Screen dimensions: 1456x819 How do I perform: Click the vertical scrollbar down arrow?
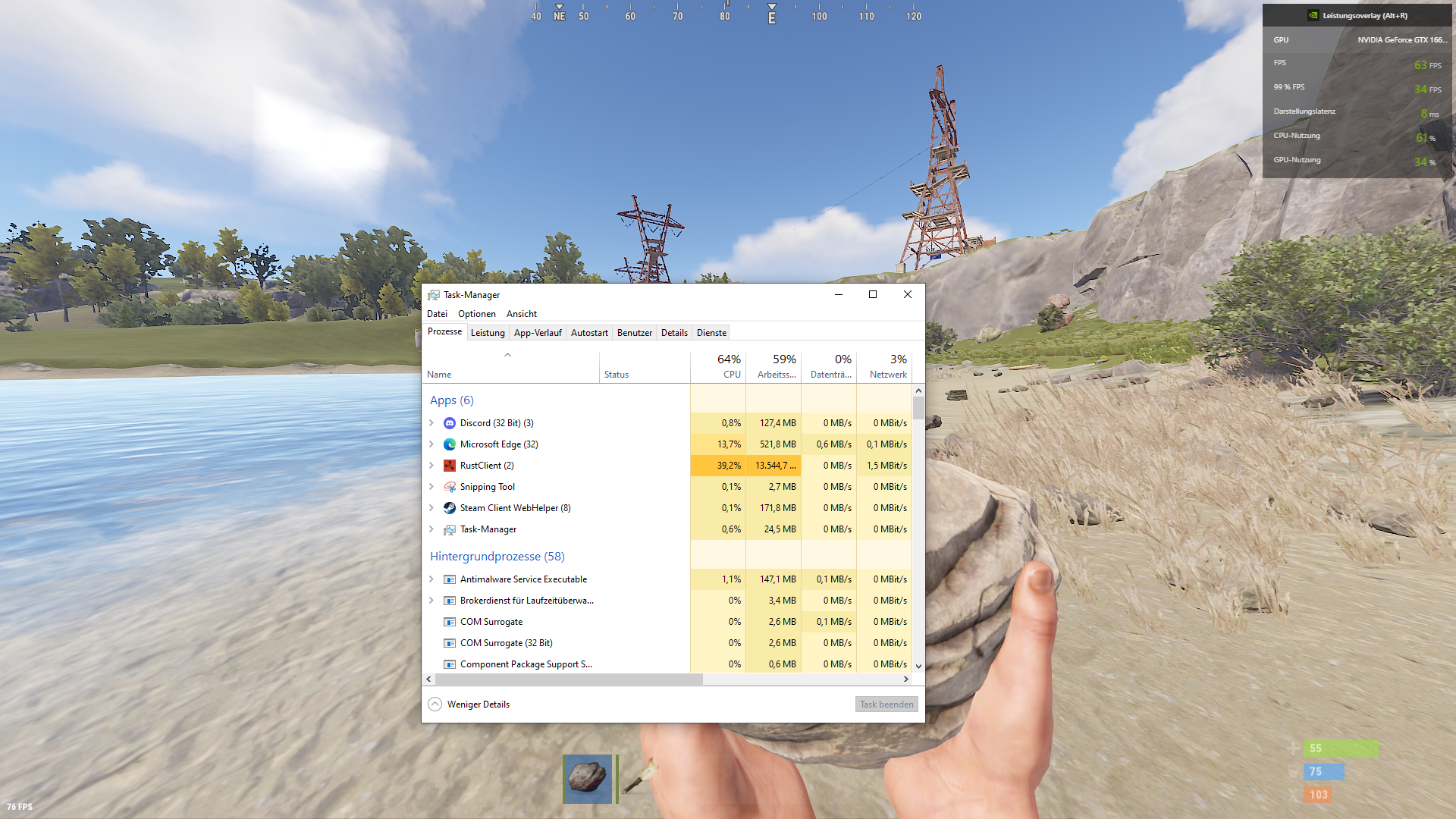click(918, 667)
